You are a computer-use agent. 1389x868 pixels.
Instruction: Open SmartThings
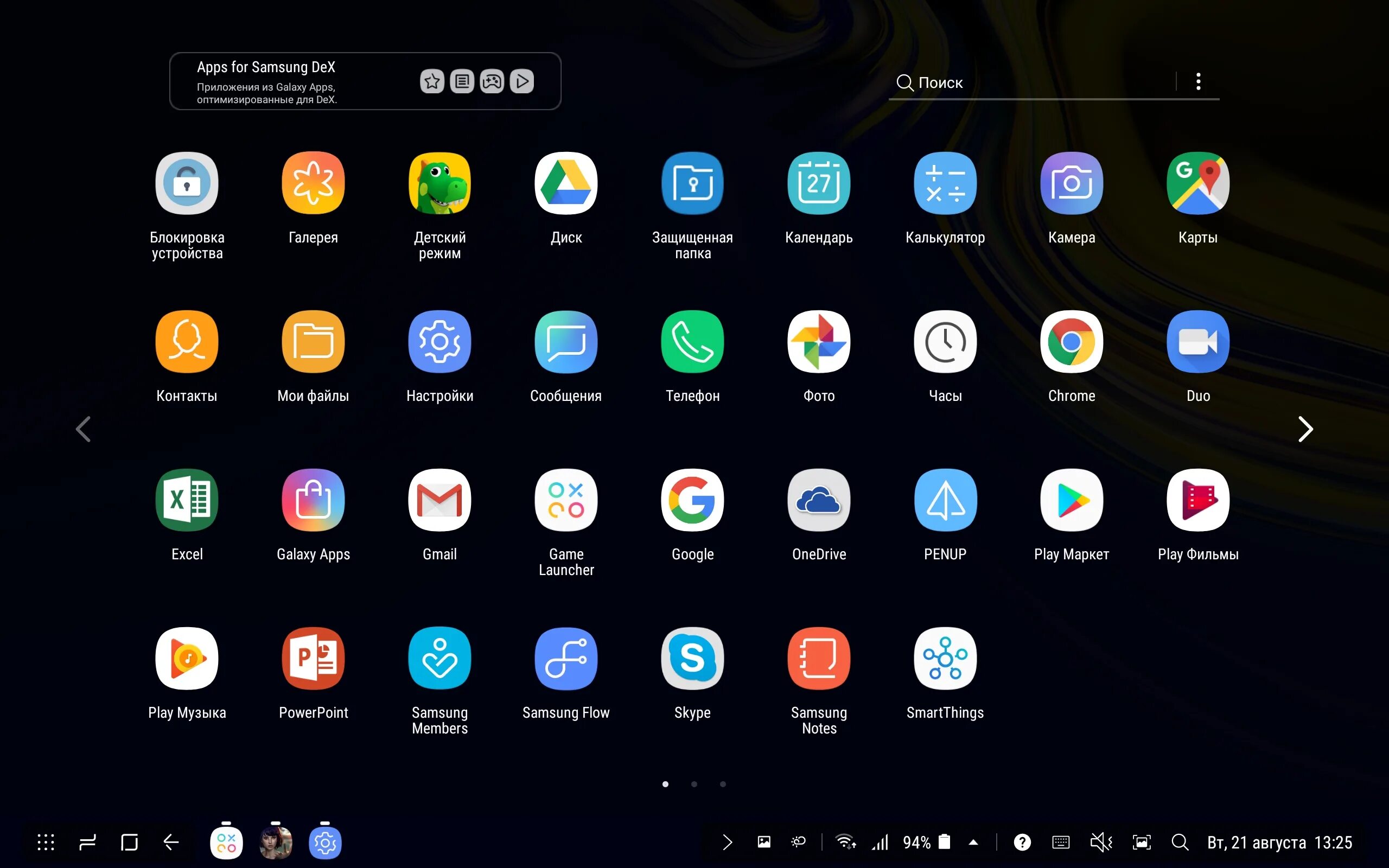coord(945,658)
